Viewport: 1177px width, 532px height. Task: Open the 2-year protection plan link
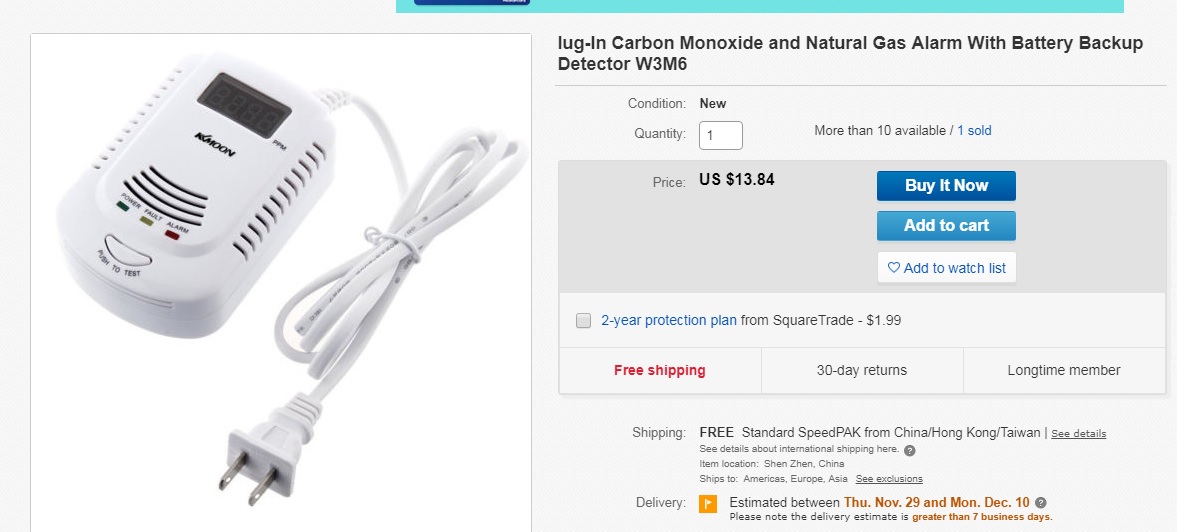[x=668, y=321]
